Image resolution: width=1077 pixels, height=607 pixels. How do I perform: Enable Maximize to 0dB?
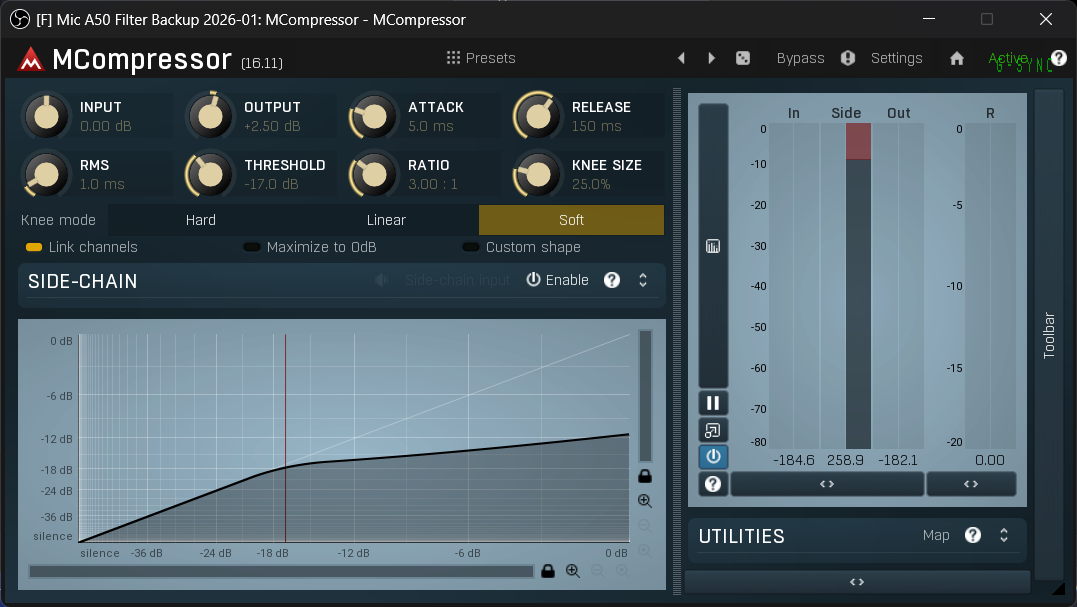pos(310,247)
